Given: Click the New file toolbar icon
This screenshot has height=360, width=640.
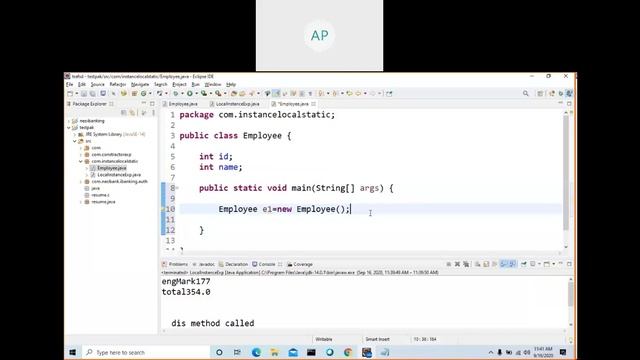Looking at the screenshot, I should coord(70,93).
